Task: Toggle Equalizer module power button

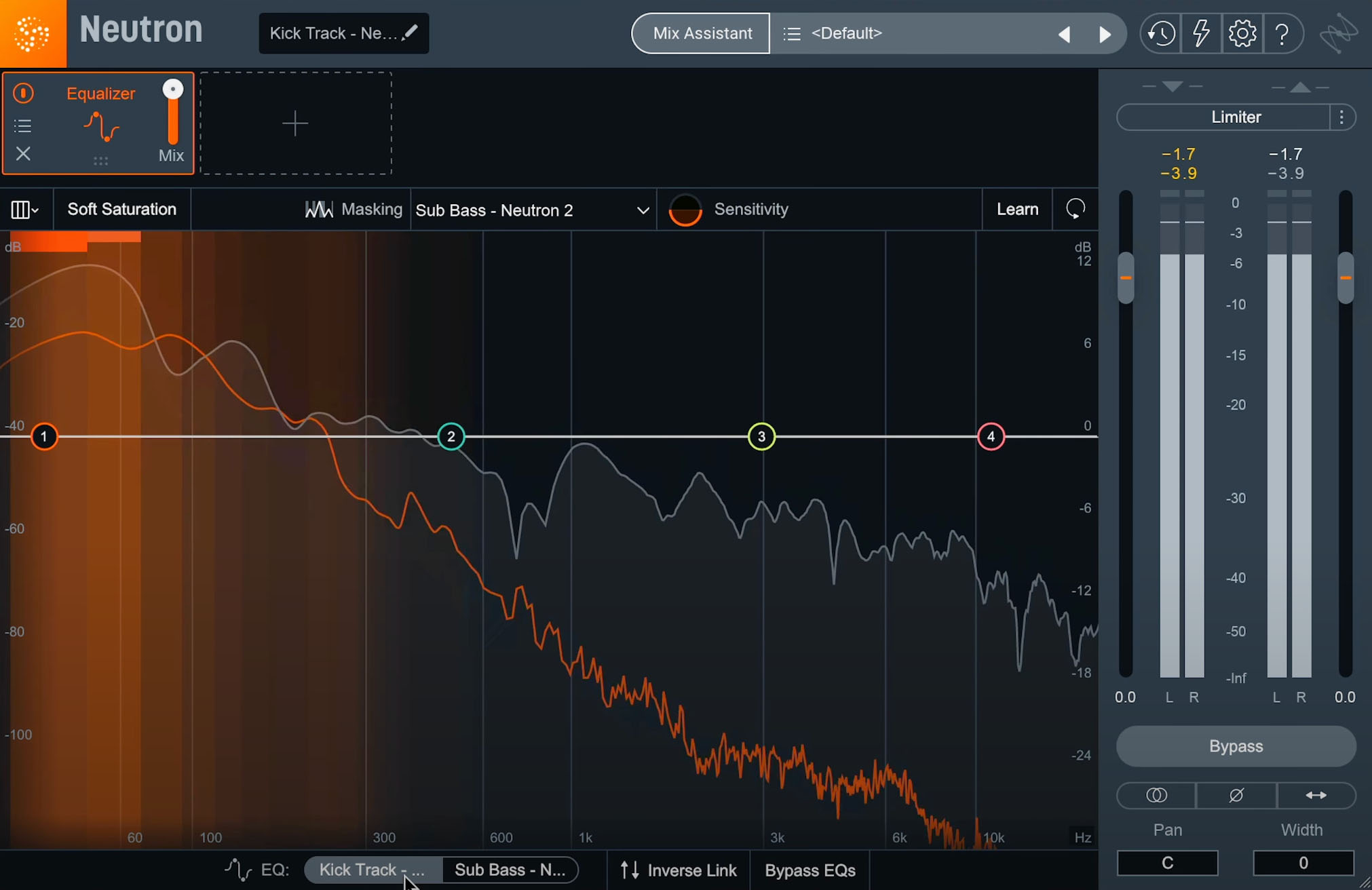Action: 23,93
